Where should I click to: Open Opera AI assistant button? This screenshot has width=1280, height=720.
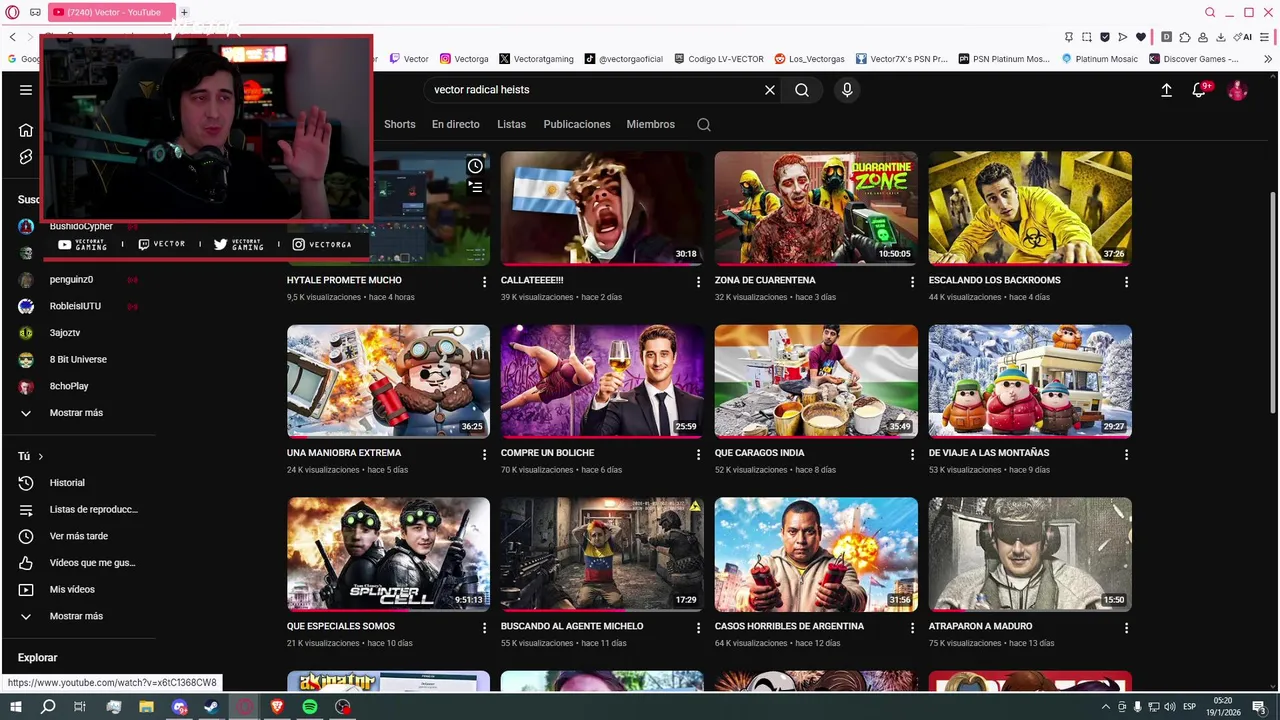(1243, 37)
